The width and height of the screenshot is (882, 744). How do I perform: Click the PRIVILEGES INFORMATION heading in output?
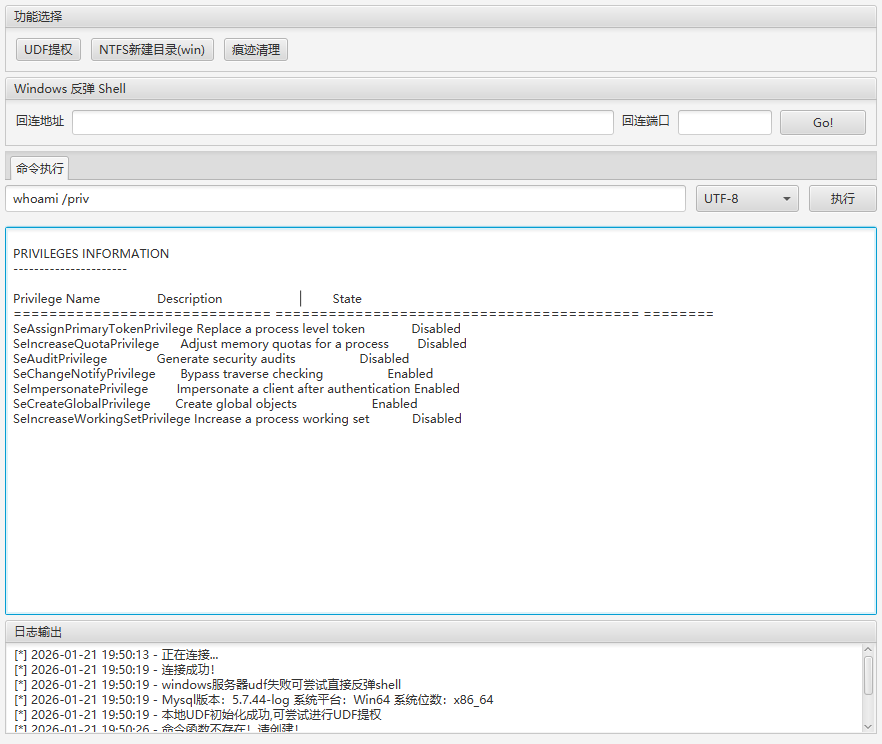pos(91,253)
